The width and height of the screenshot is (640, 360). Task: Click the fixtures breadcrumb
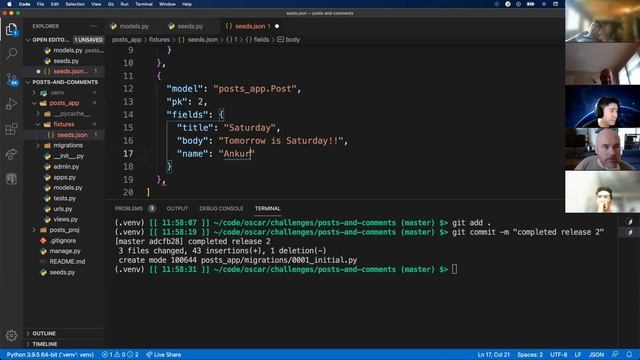coord(159,40)
